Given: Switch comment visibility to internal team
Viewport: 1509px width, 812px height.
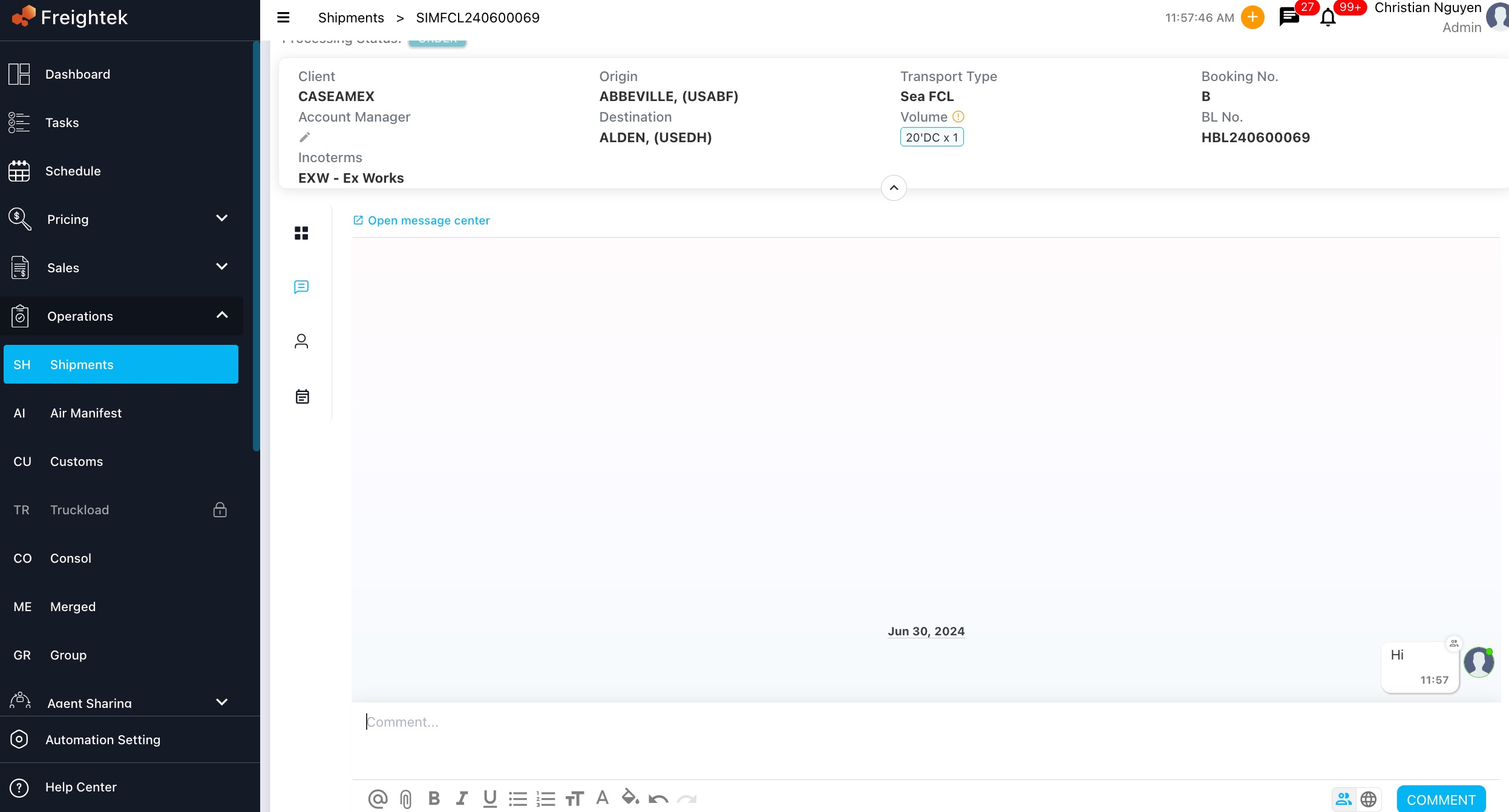Looking at the screenshot, I should [x=1343, y=799].
